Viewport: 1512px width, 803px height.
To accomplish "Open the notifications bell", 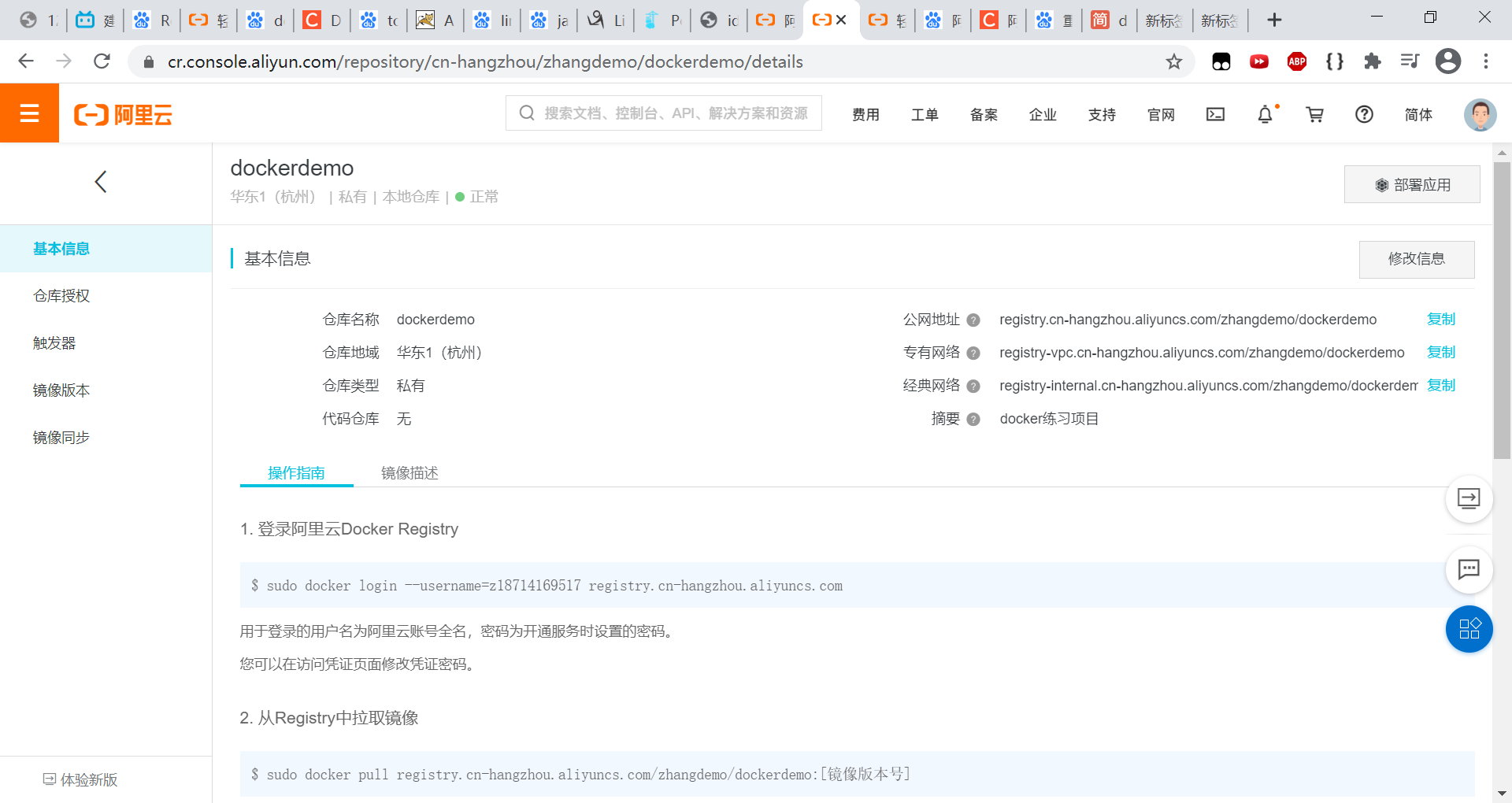I will (1265, 115).
